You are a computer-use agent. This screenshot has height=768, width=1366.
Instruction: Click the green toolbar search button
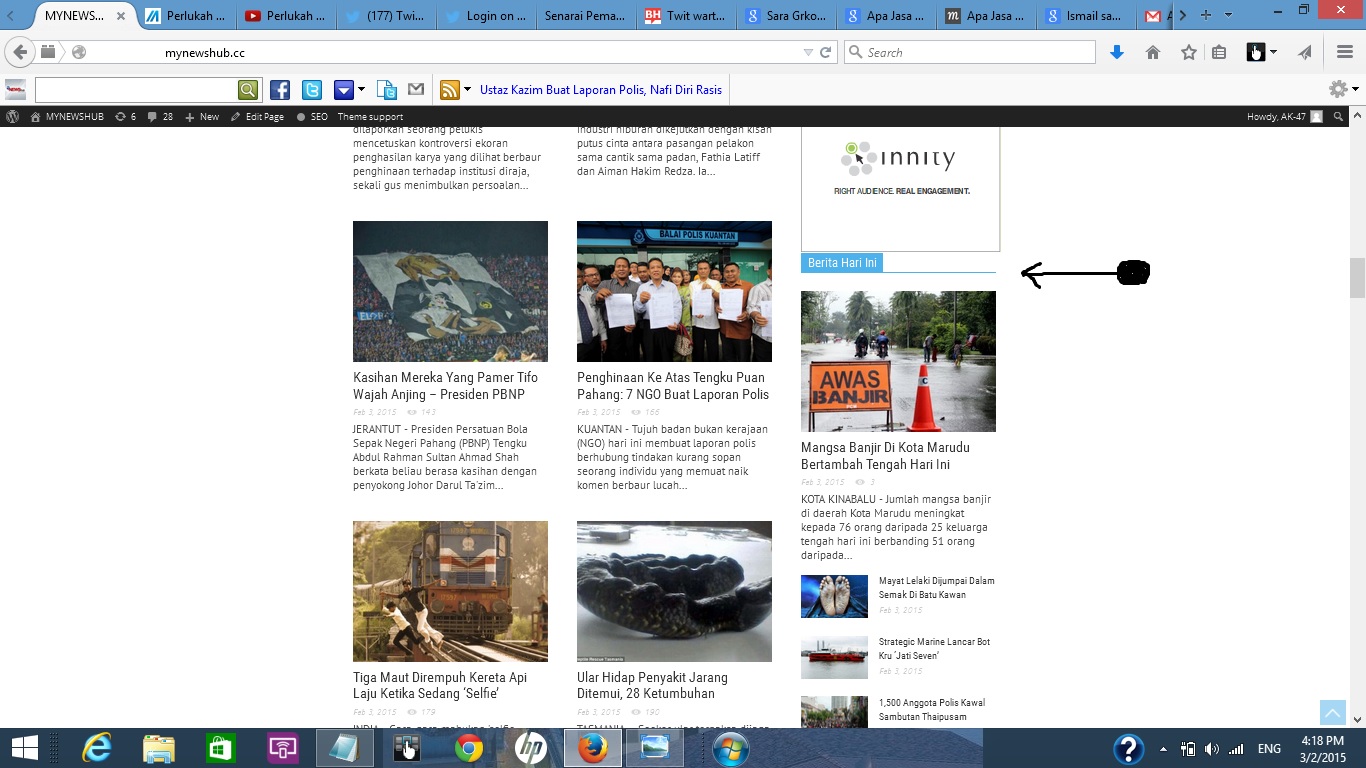click(248, 90)
